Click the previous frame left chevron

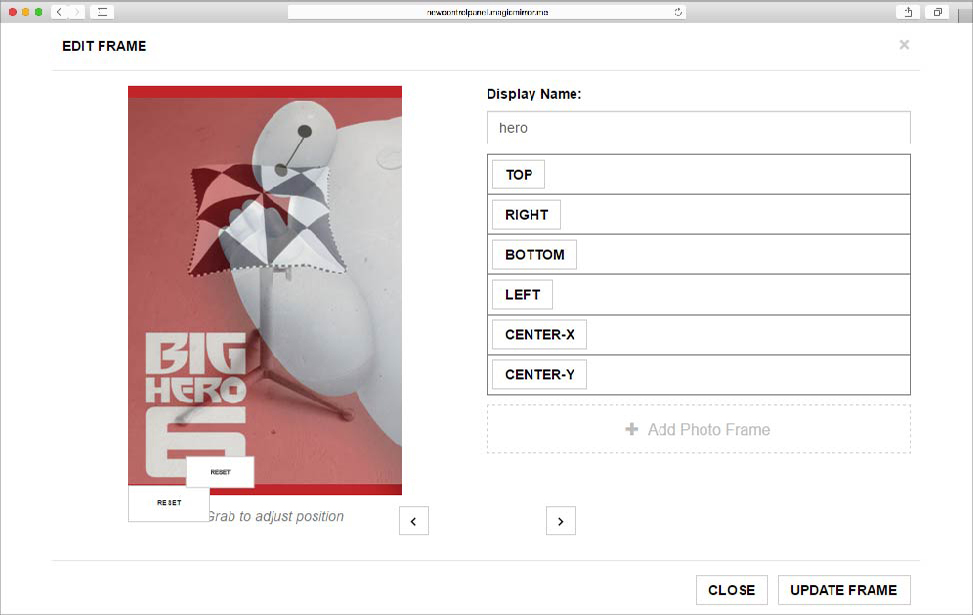point(414,521)
